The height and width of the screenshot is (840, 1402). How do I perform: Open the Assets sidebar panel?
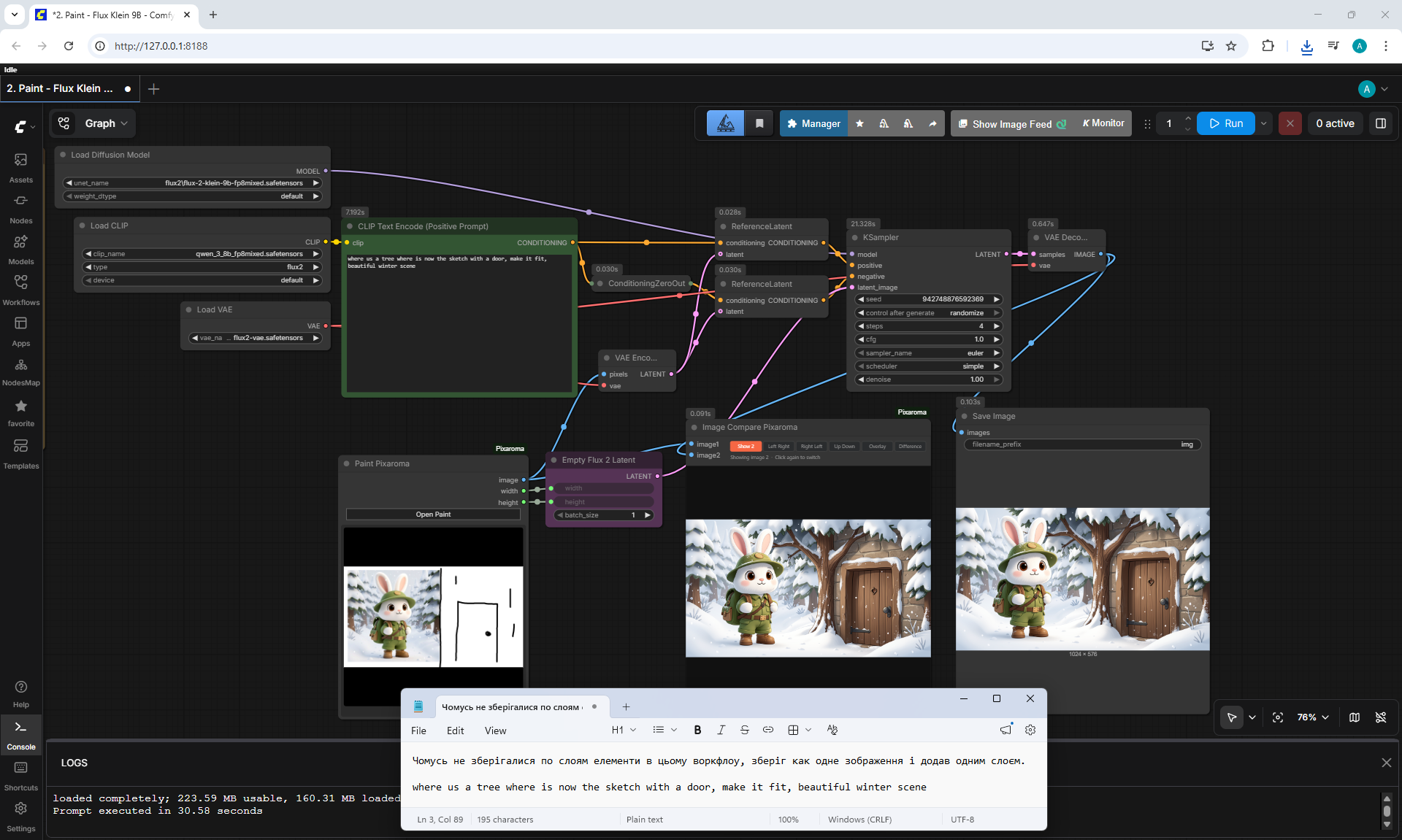coord(21,168)
